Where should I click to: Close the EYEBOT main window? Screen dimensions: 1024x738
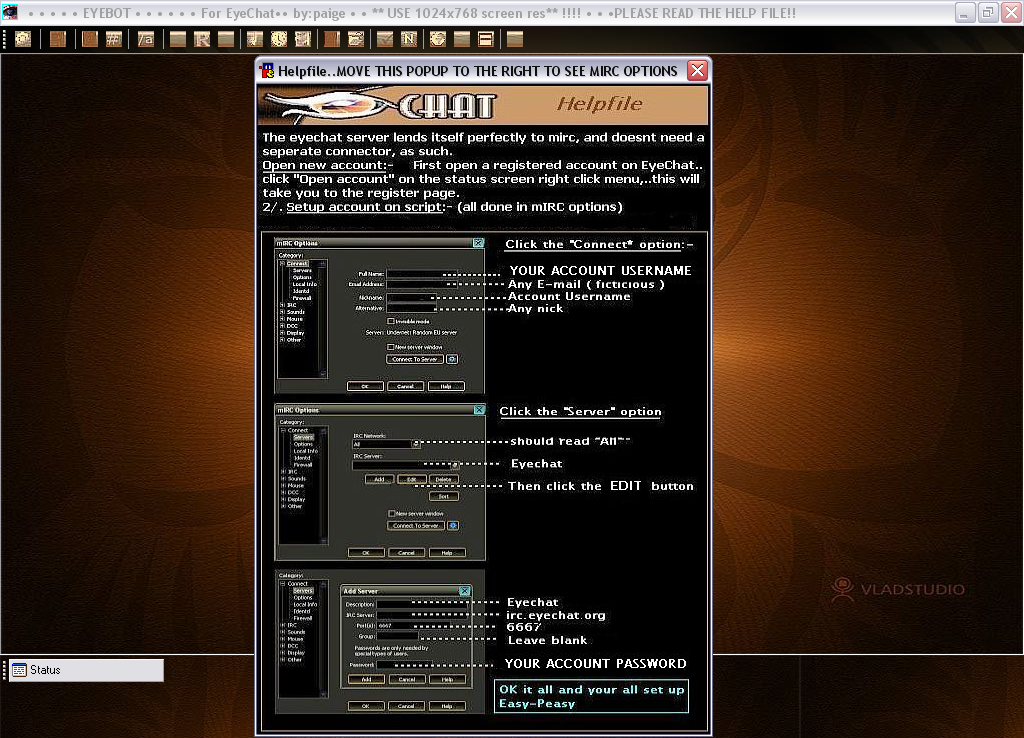click(x=1012, y=12)
